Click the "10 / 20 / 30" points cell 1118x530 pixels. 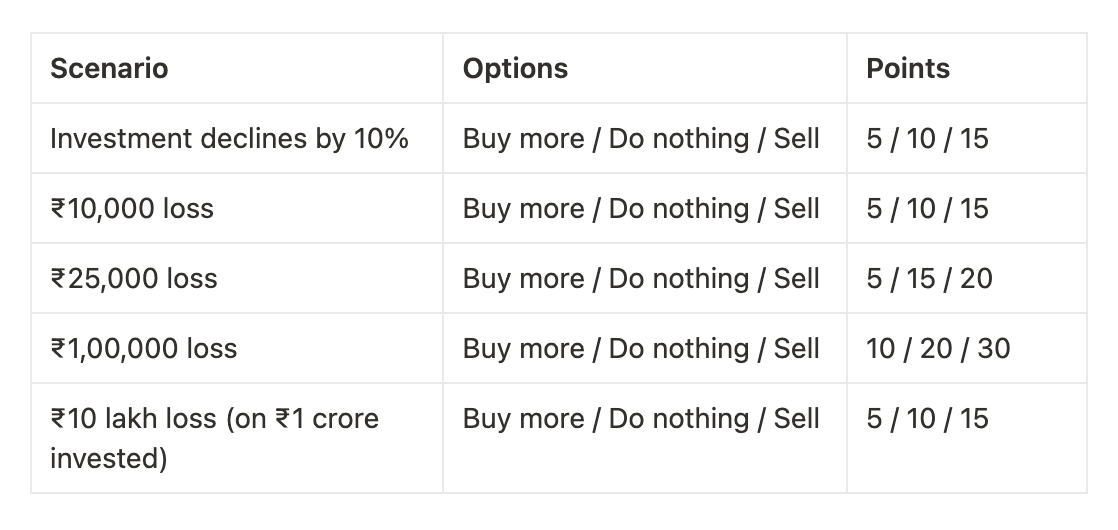point(938,348)
